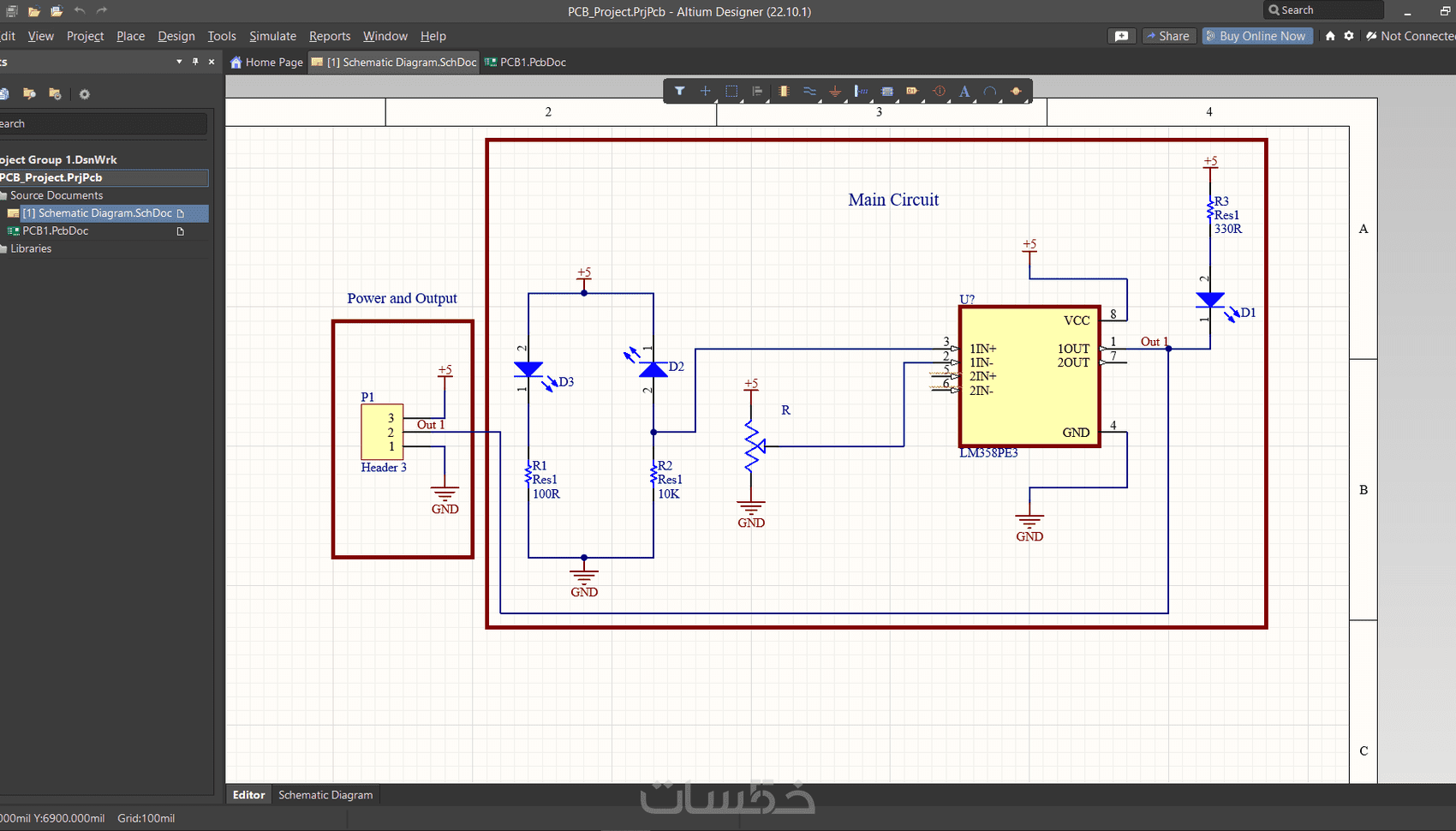Open the Projects panel dropdown arrow
The width and height of the screenshot is (1456, 831).
(179, 62)
